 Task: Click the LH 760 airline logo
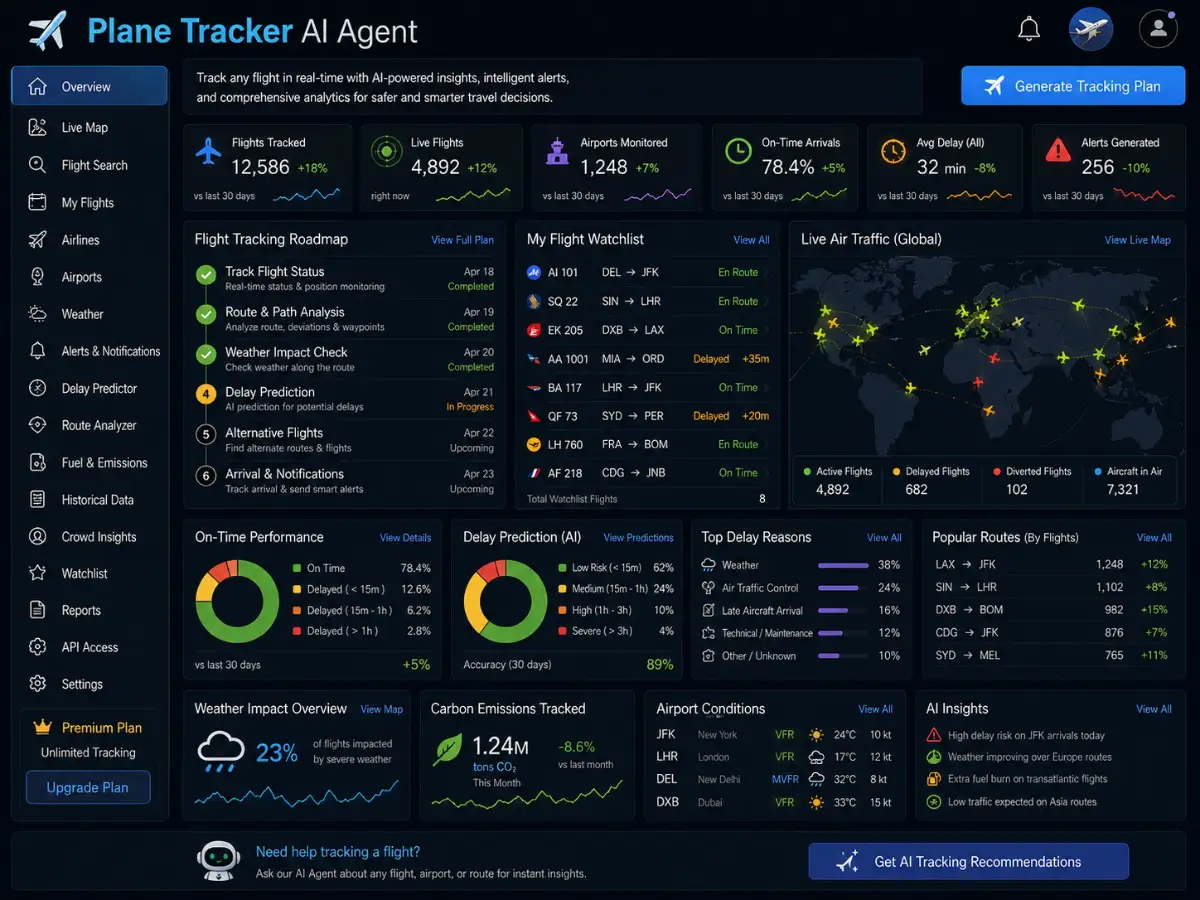point(534,444)
